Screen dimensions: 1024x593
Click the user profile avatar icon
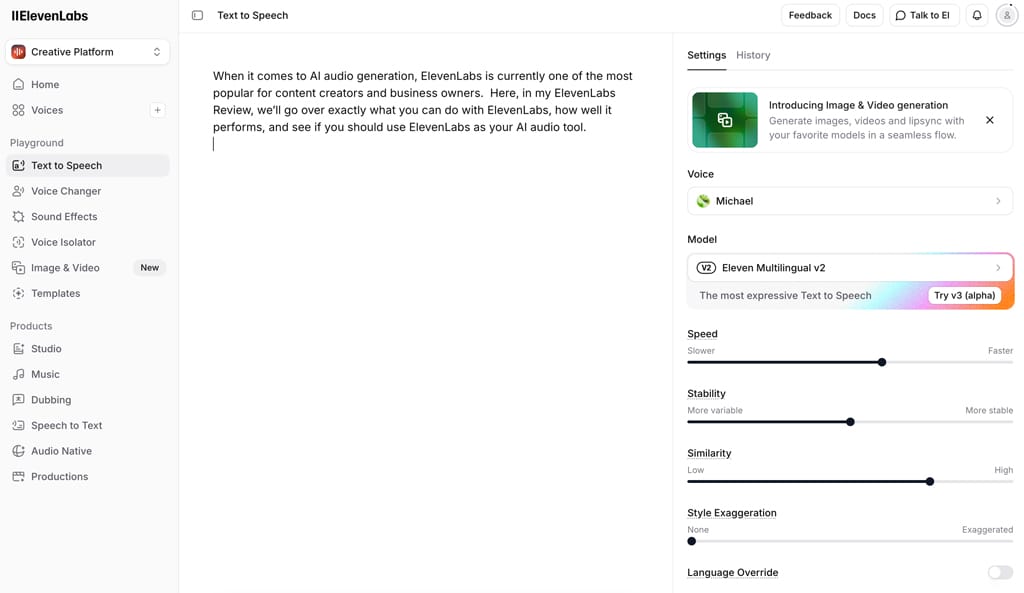coord(1007,15)
